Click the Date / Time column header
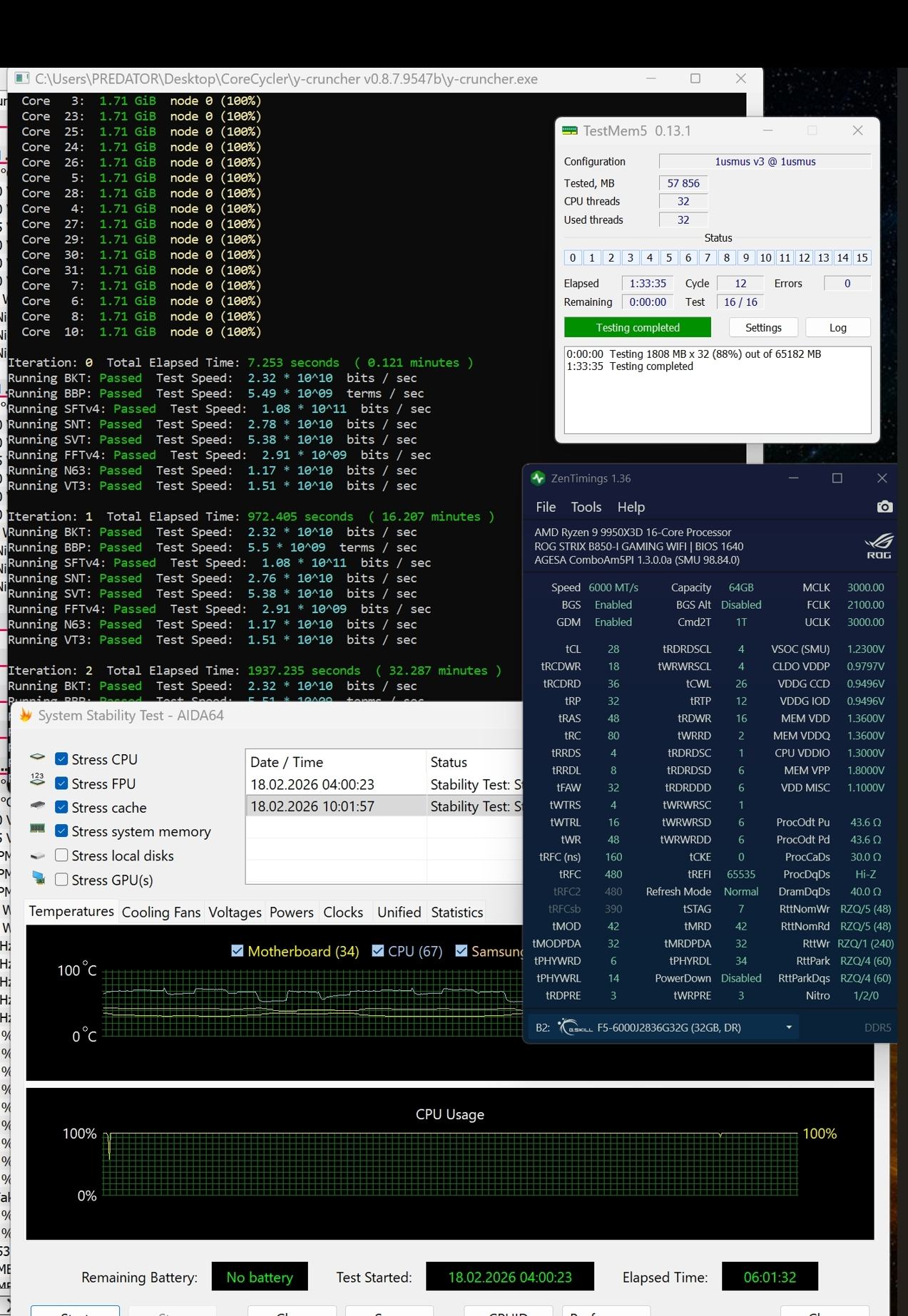 click(x=335, y=762)
